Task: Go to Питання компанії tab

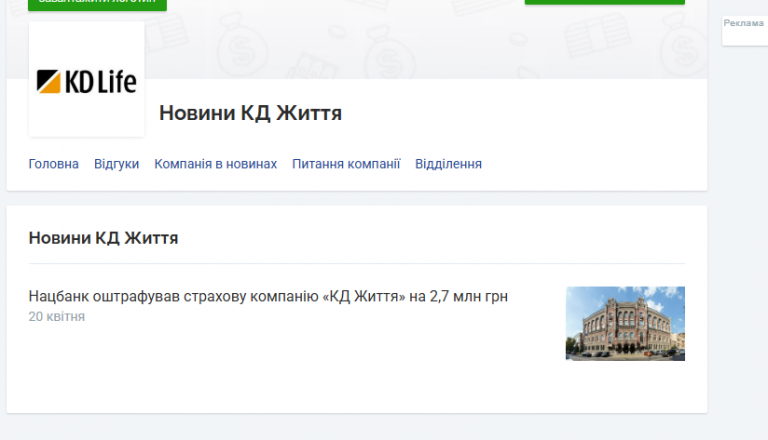Action: (x=346, y=164)
